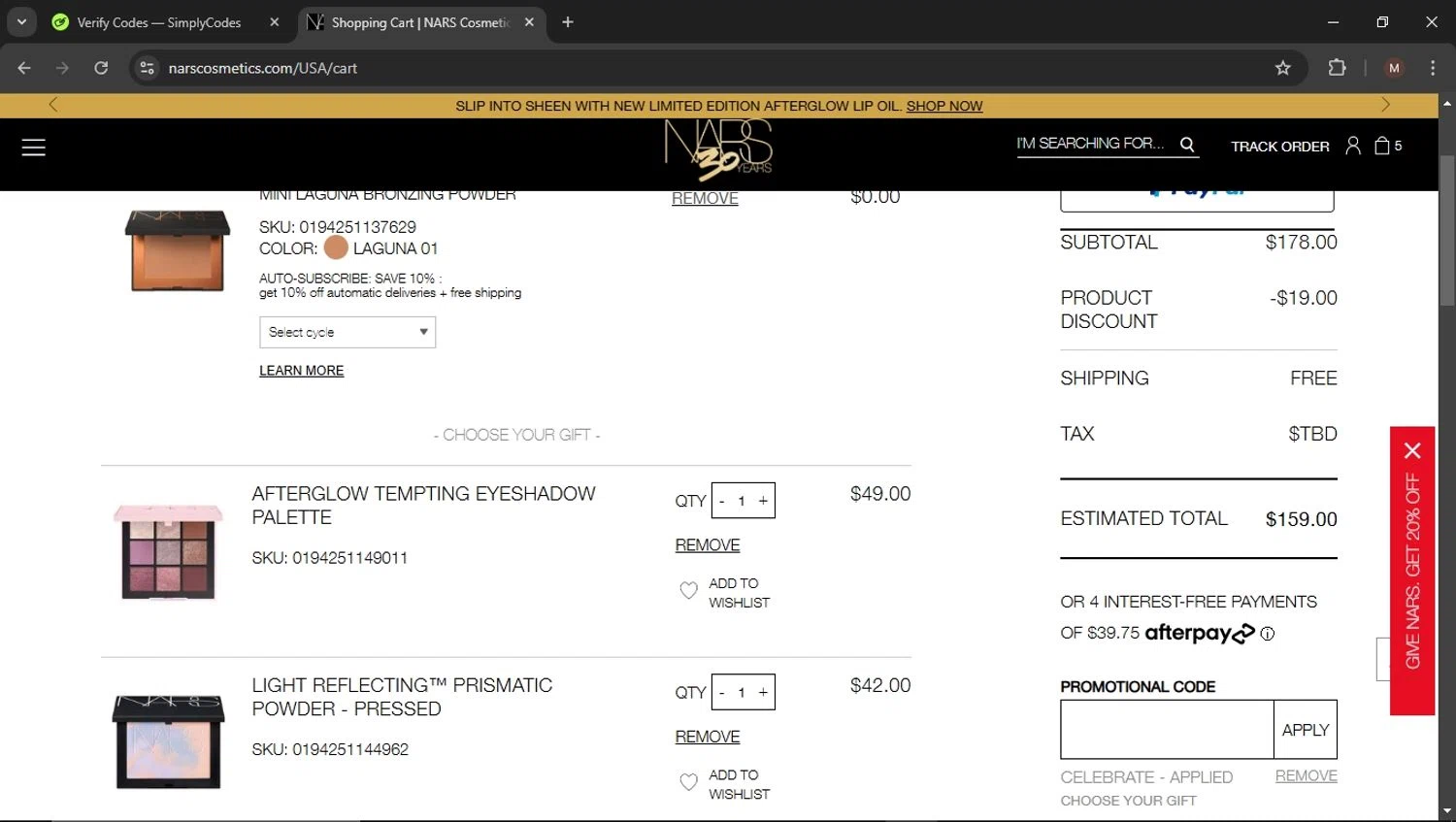Show previous promo banner message
Viewport: 1456px width, 822px height.
(x=53, y=105)
